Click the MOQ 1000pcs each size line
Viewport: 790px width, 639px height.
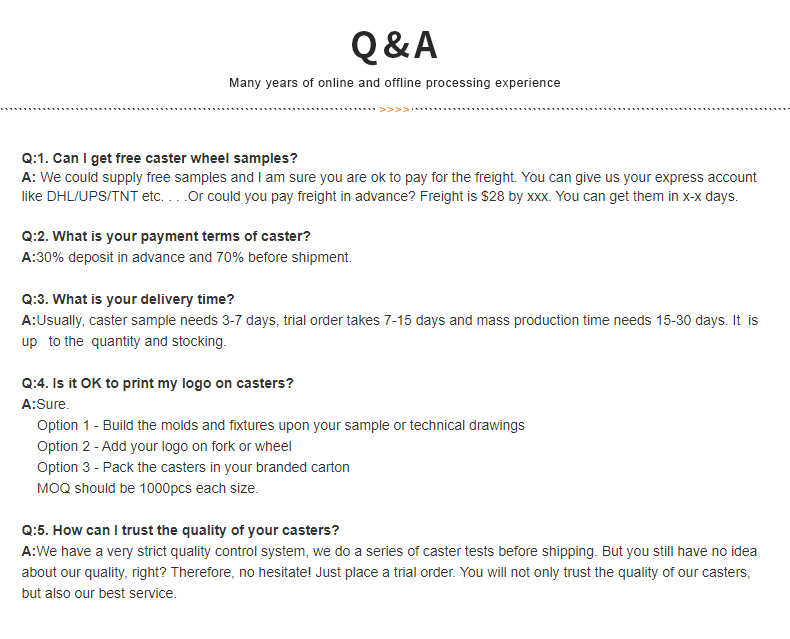pyautogui.click(x=147, y=488)
